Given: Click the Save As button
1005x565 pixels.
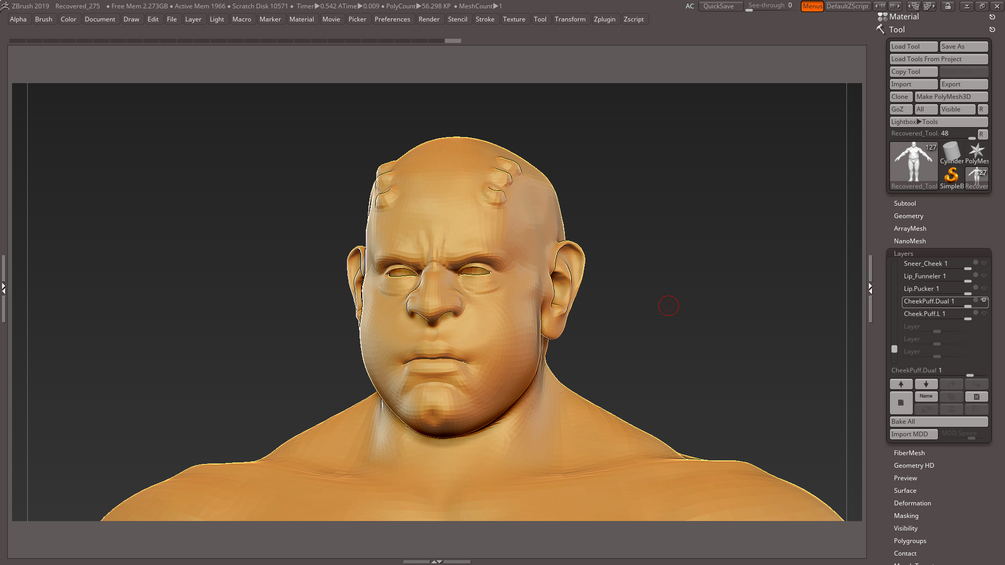Looking at the screenshot, I should [963, 46].
